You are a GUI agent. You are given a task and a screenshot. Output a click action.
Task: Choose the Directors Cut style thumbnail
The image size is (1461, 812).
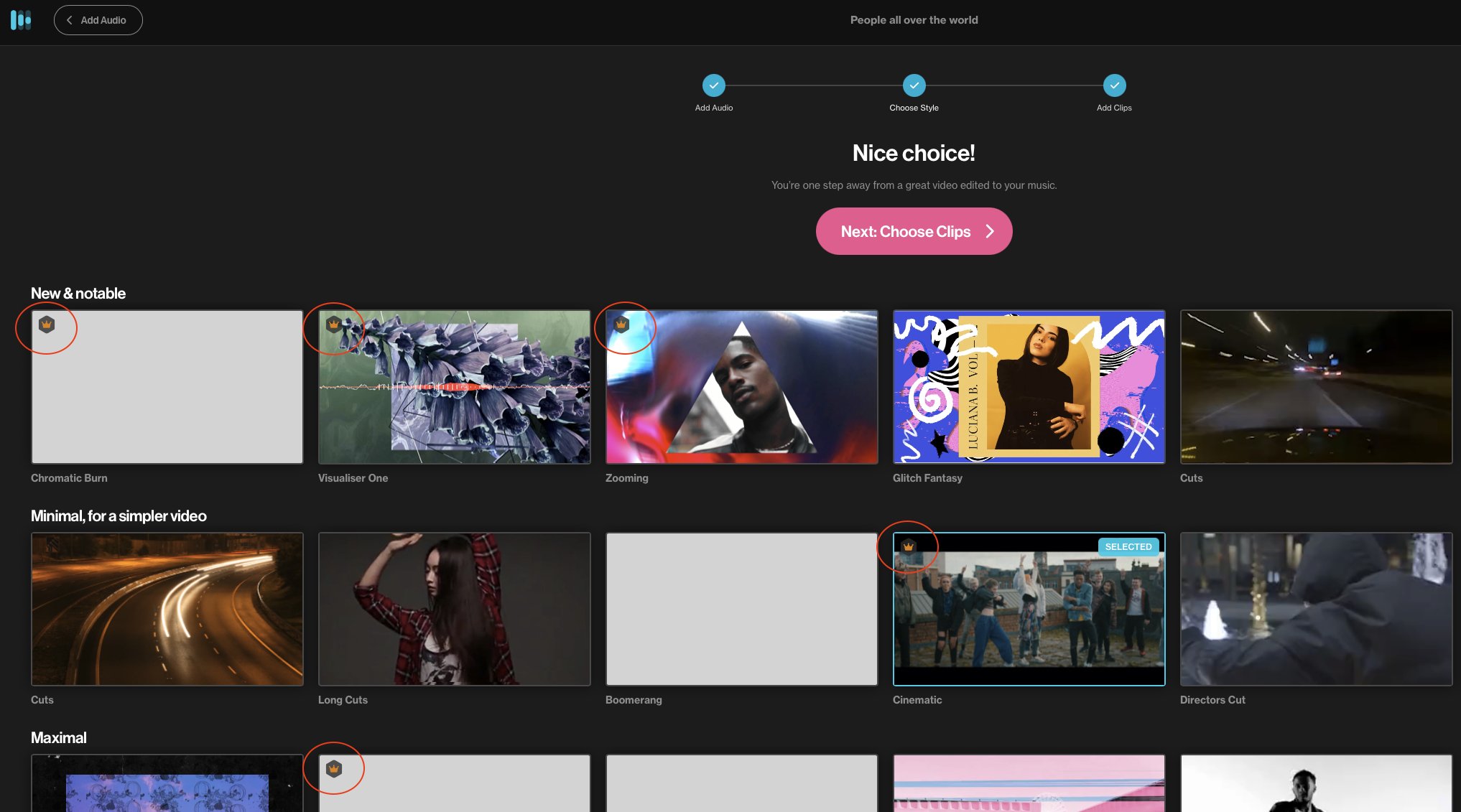click(x=1316, y=609)
